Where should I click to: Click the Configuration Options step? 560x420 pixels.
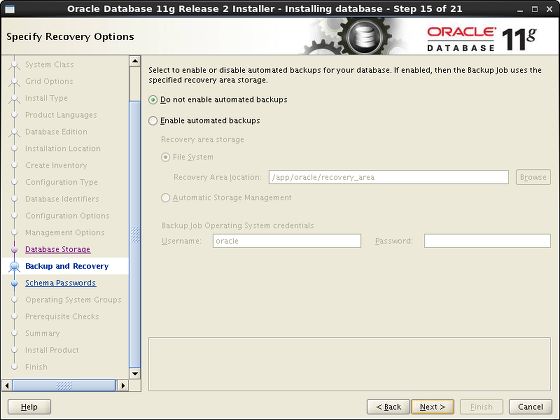[67, 216]
